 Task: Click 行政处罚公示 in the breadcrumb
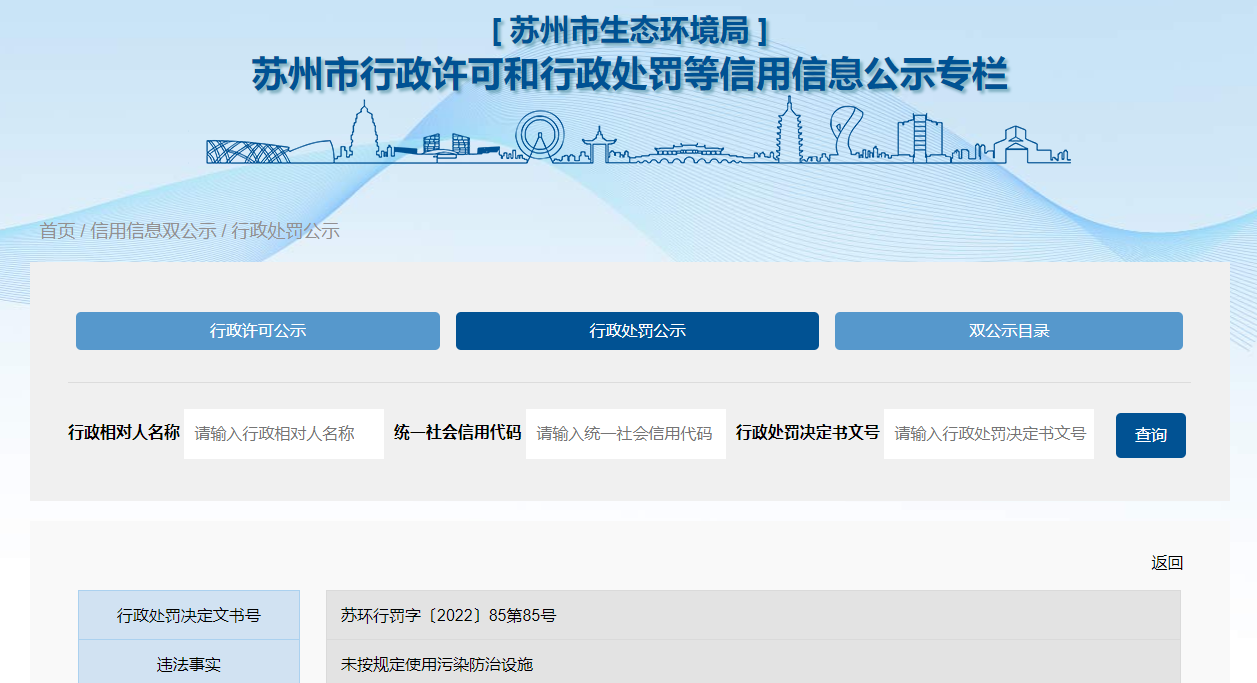pos(286,231)
